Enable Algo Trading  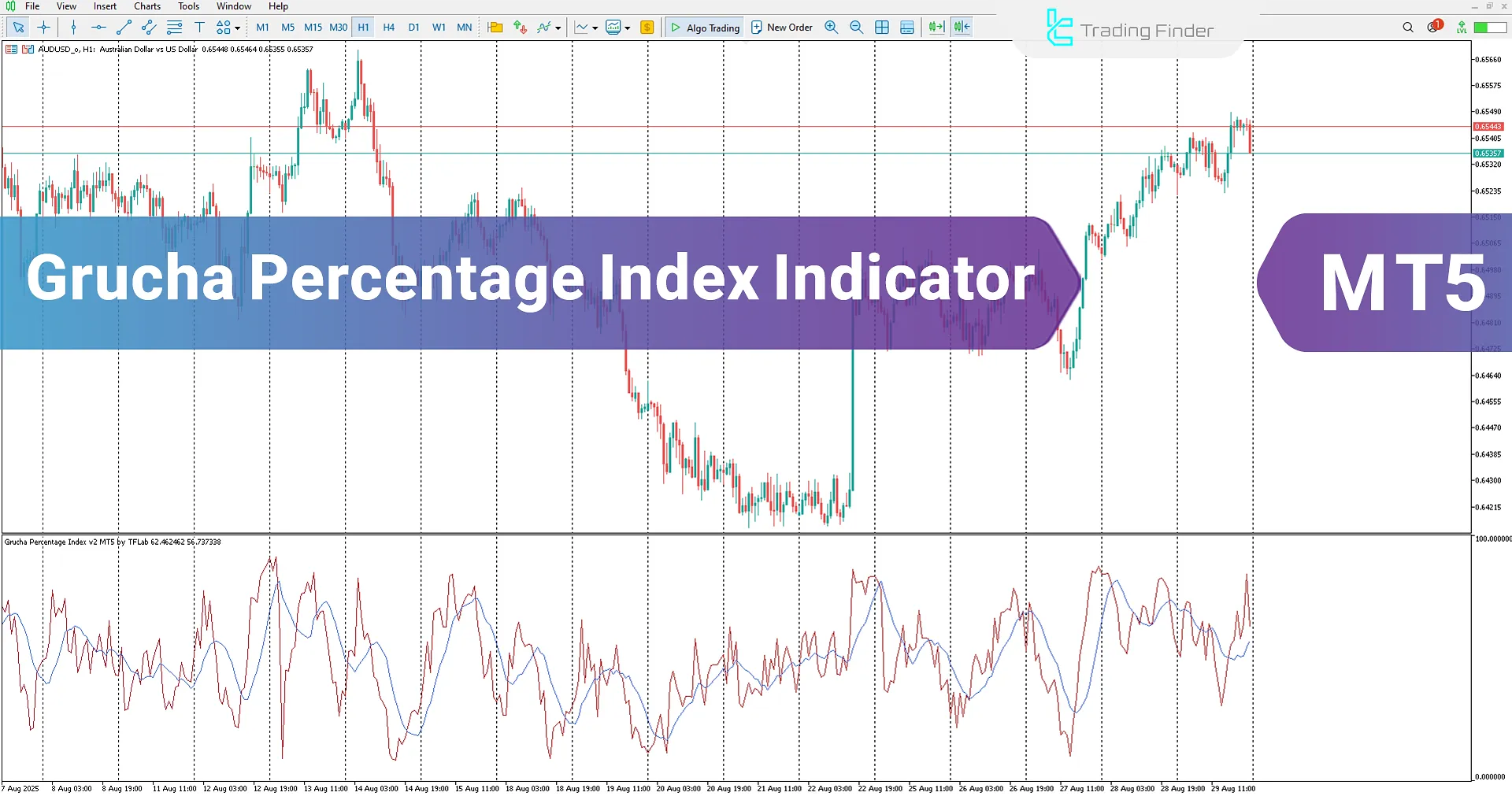(x=705, y=28)
